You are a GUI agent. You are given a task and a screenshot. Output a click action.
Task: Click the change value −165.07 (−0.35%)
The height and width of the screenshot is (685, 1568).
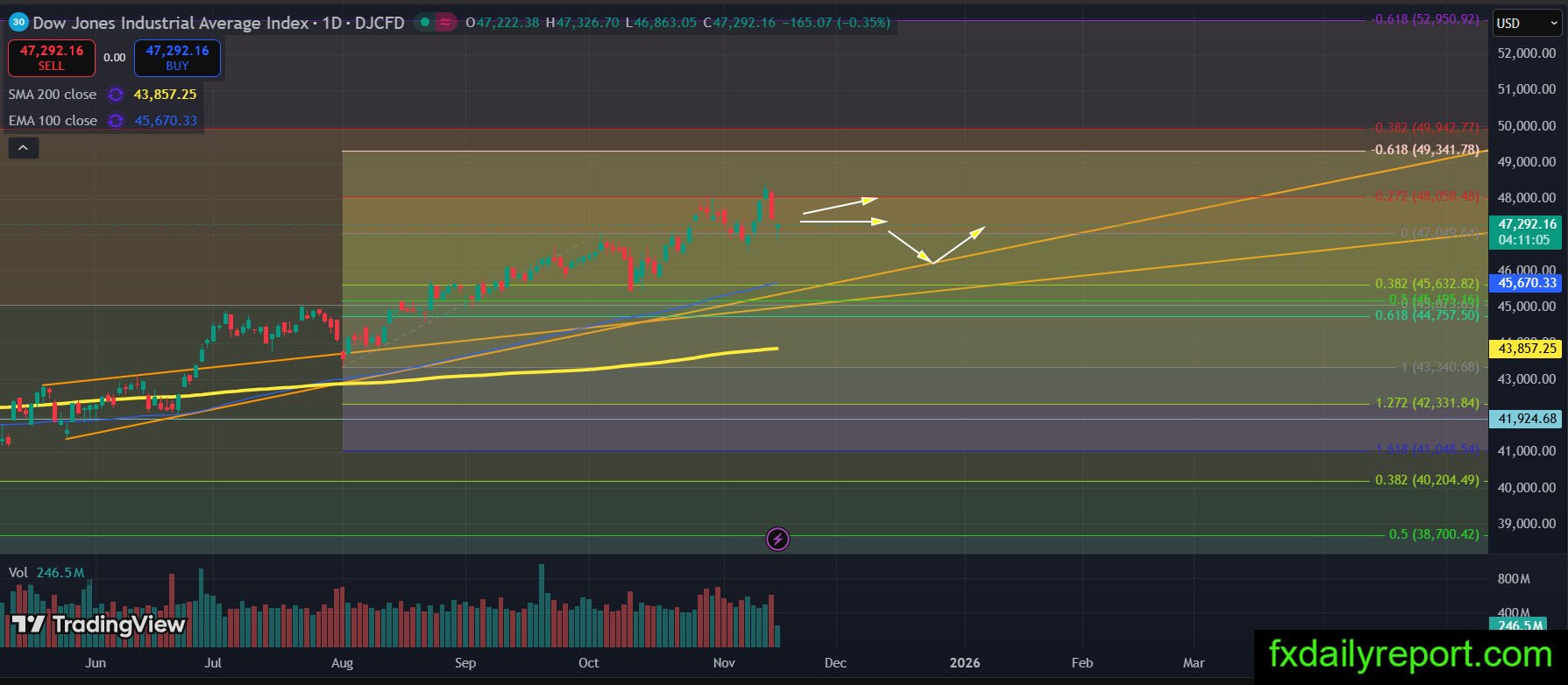pos(835,23)
